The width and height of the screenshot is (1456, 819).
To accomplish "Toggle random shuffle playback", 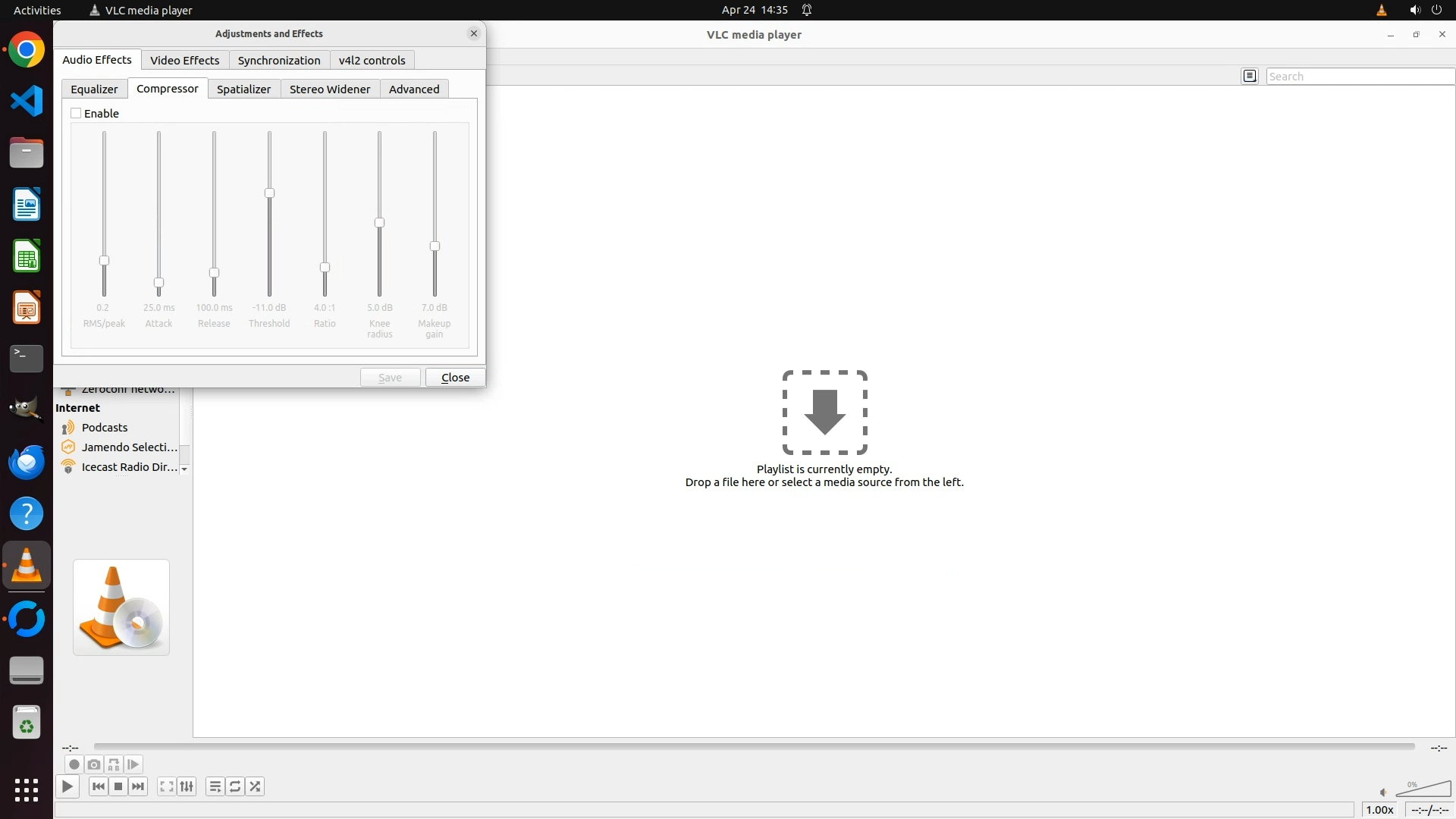I will tap(255, 786).
